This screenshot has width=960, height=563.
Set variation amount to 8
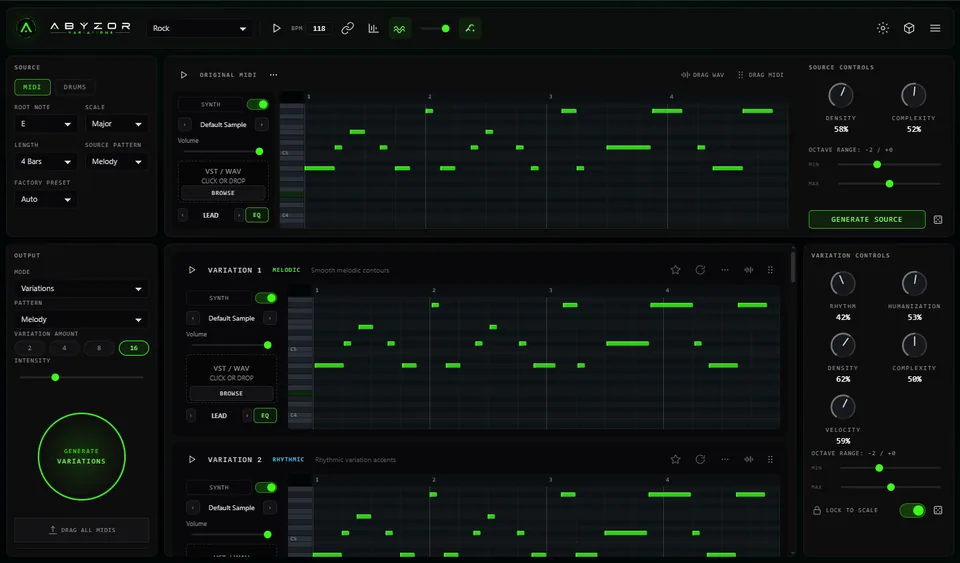point(99,348)
